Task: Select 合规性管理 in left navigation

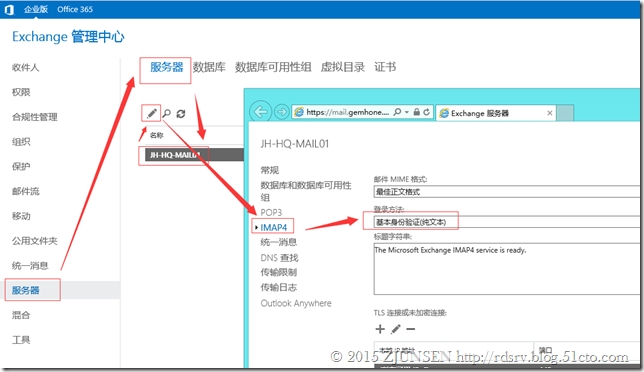Action: pos(34,117)
